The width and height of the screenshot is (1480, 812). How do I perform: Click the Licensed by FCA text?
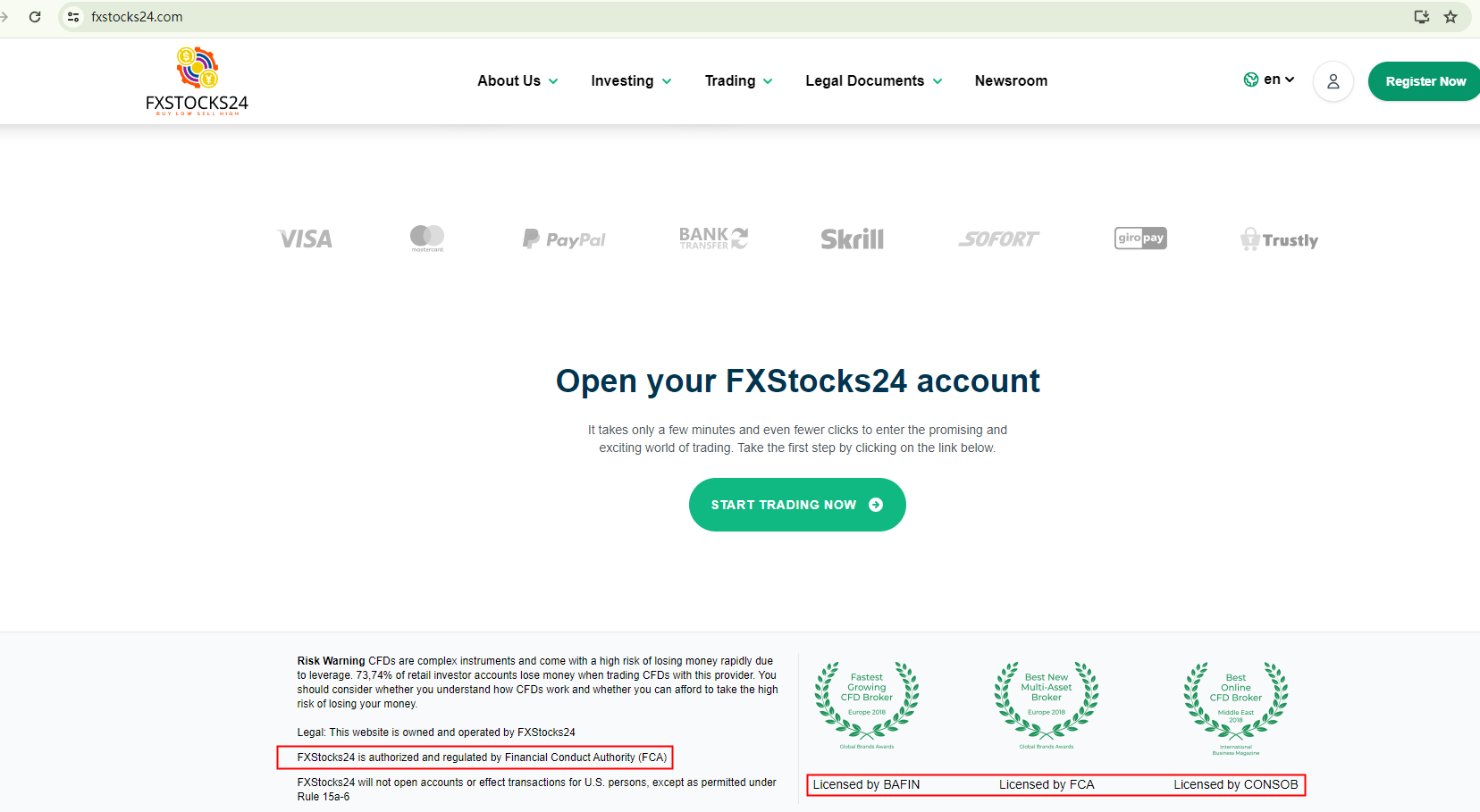tap(1047, 784)
